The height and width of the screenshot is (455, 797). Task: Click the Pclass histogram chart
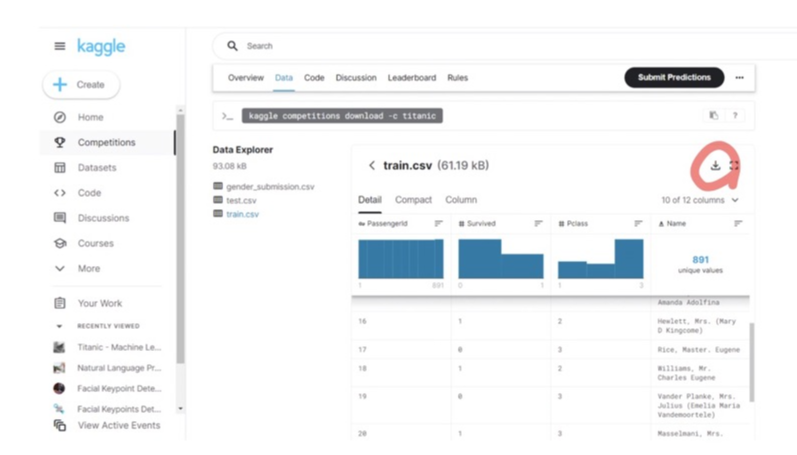click(600, 259)
